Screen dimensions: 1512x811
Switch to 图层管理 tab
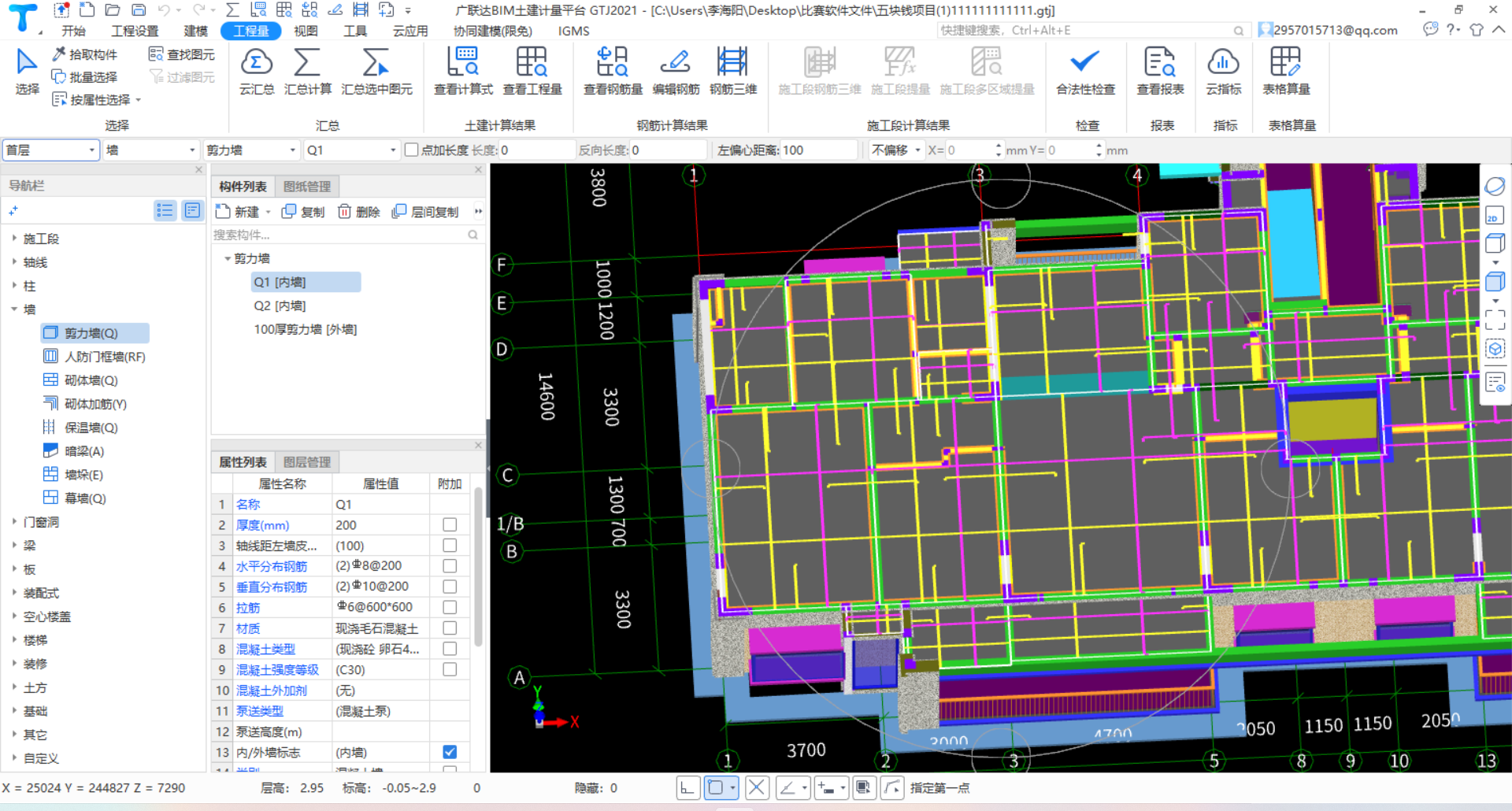click(x=307, y=462)
